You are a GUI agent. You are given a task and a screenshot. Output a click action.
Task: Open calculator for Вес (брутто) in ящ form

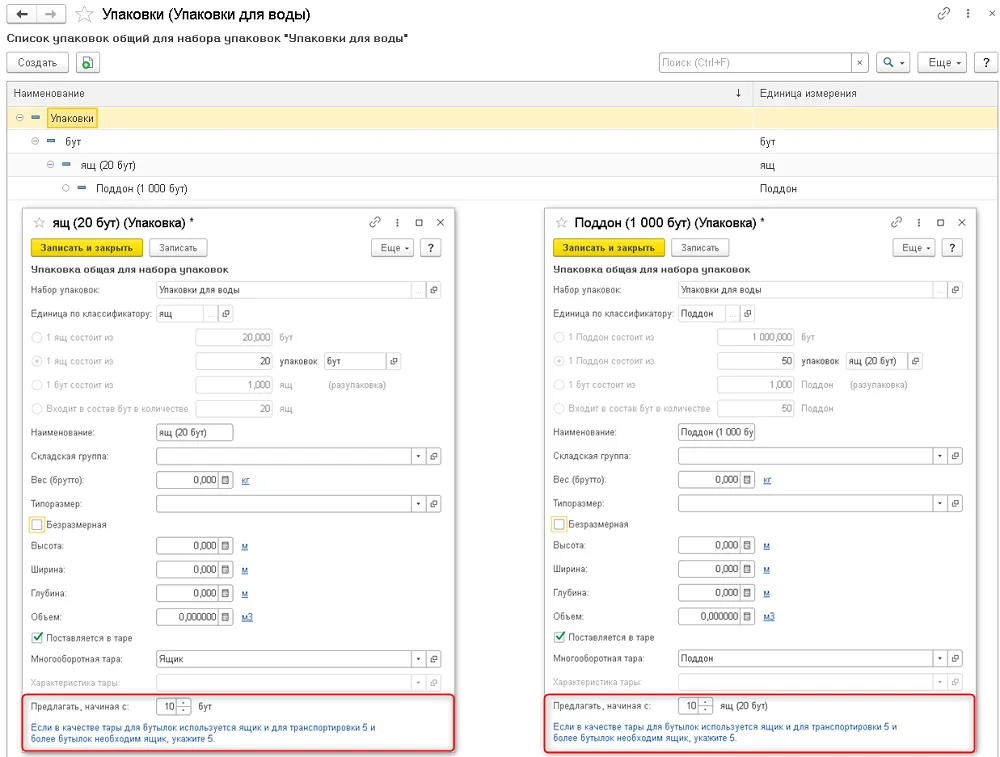pos(225,480)
